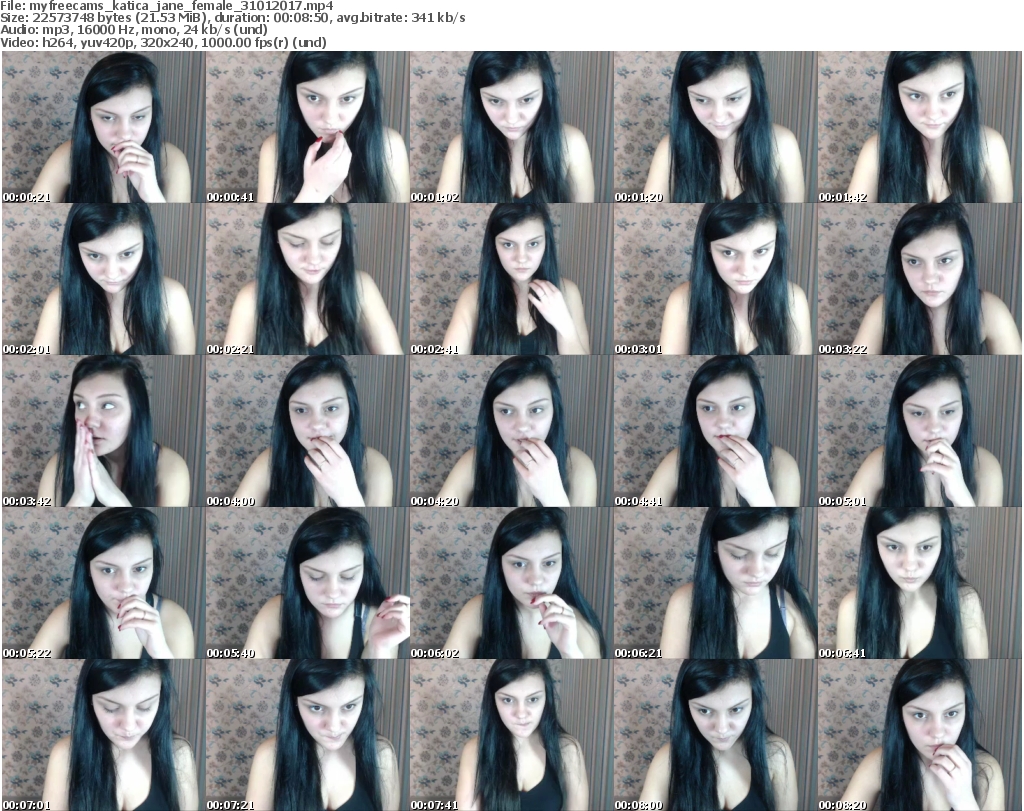Viewport: 1024px width, 811px height.
Task: Select the last thumbnail, 00:08:20
Action: click(919, 735)
